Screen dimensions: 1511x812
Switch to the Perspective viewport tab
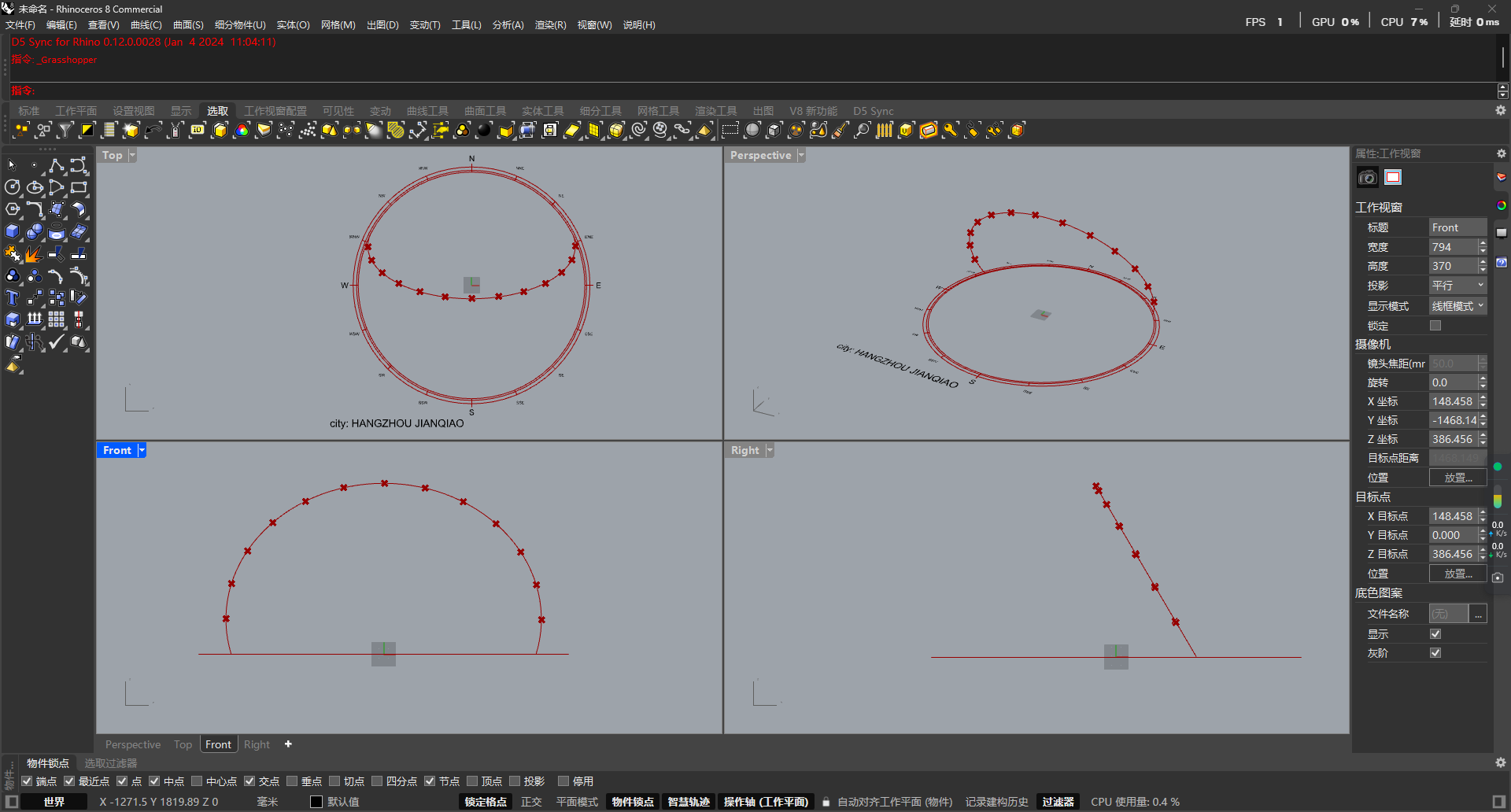pyautogui.click(x=133, y=744)
